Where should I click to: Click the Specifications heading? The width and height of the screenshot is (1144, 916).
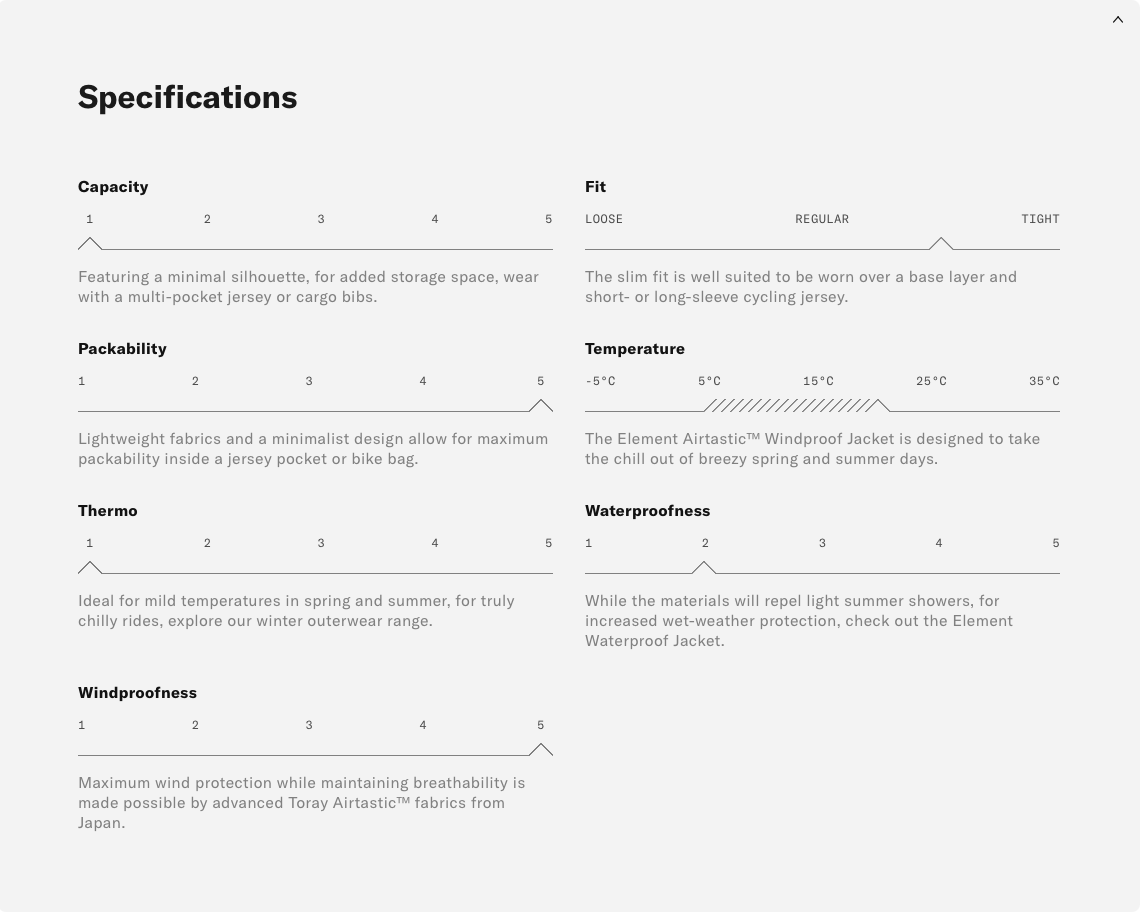pos(188,97)
